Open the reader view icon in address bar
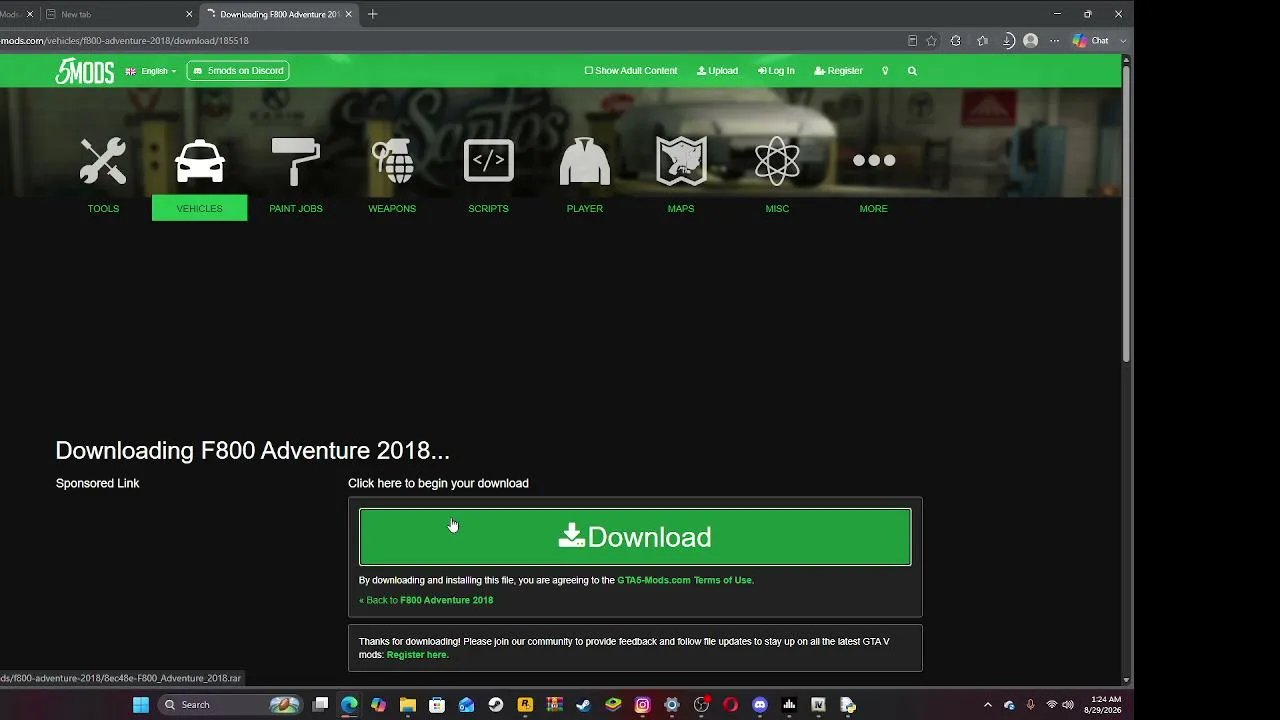 [912, 41]
